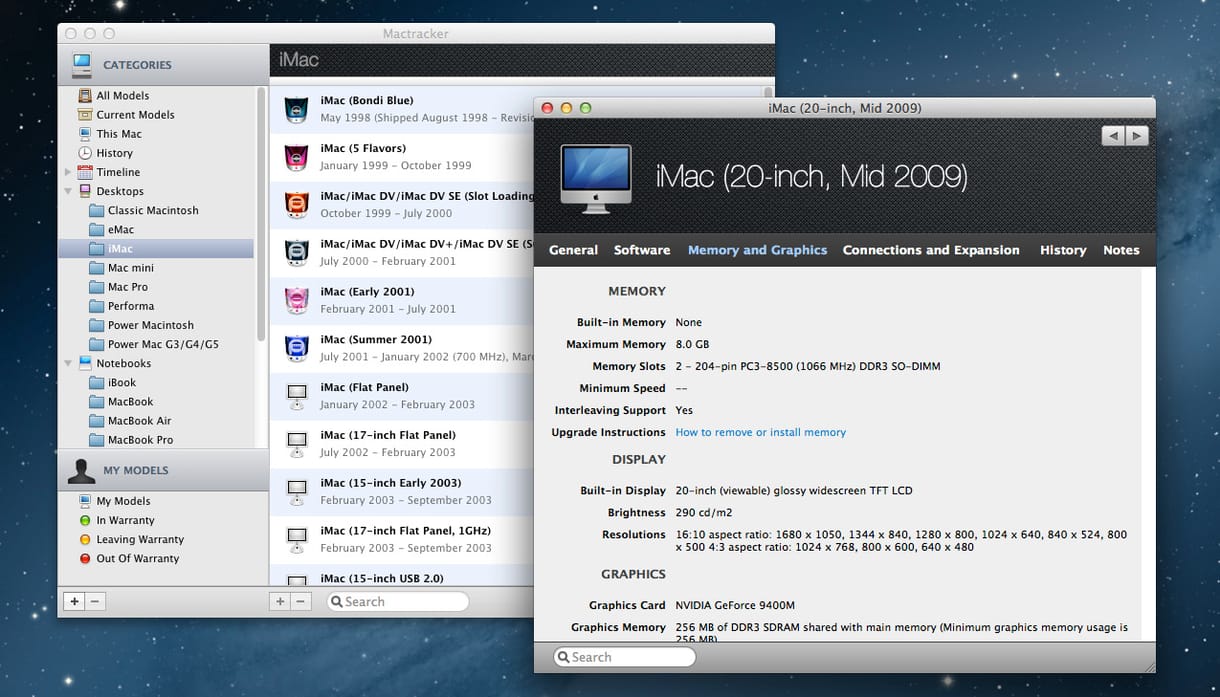
Task: Click the iMac (15-inch Early 2003) icon
Action: tap(296, 492)
